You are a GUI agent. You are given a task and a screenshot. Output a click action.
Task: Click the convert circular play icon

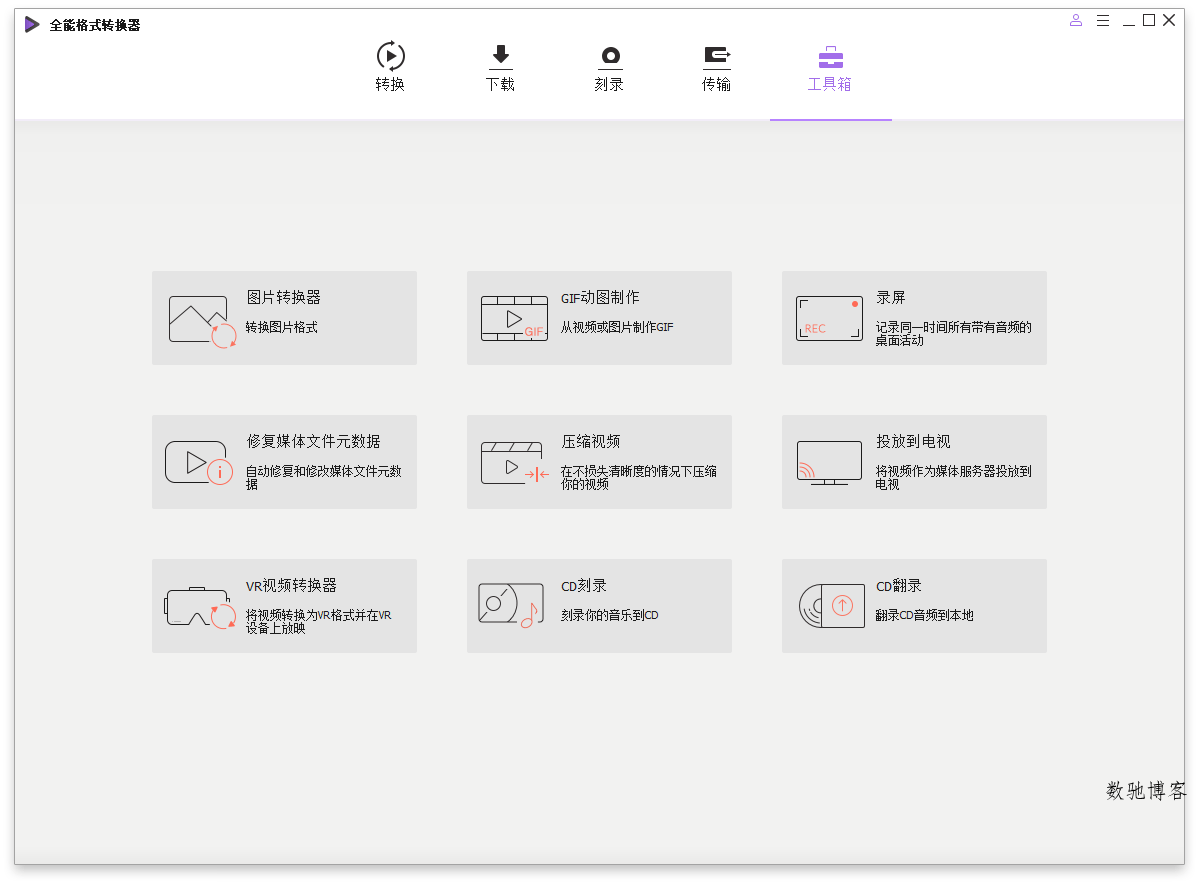pyautogui.click(x=391, y=56)
